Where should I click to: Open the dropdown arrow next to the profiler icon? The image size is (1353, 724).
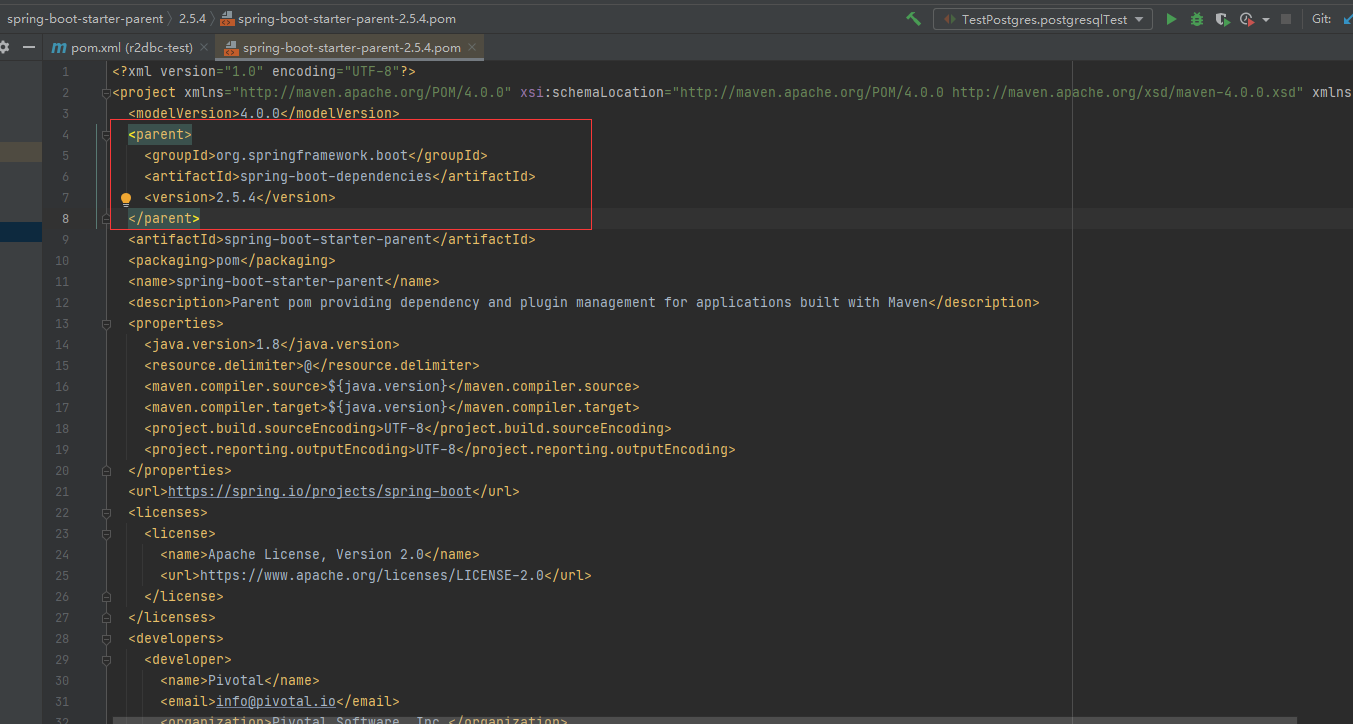click(1266, 20)
